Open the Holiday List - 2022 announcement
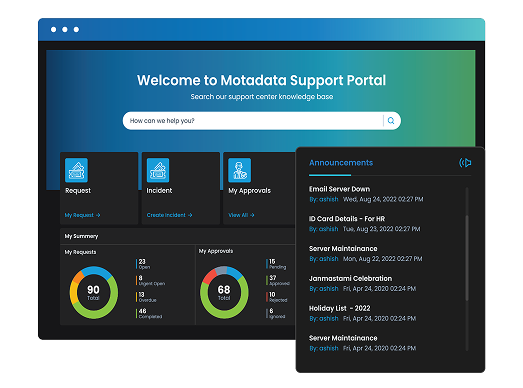 (x=340, y=308)
